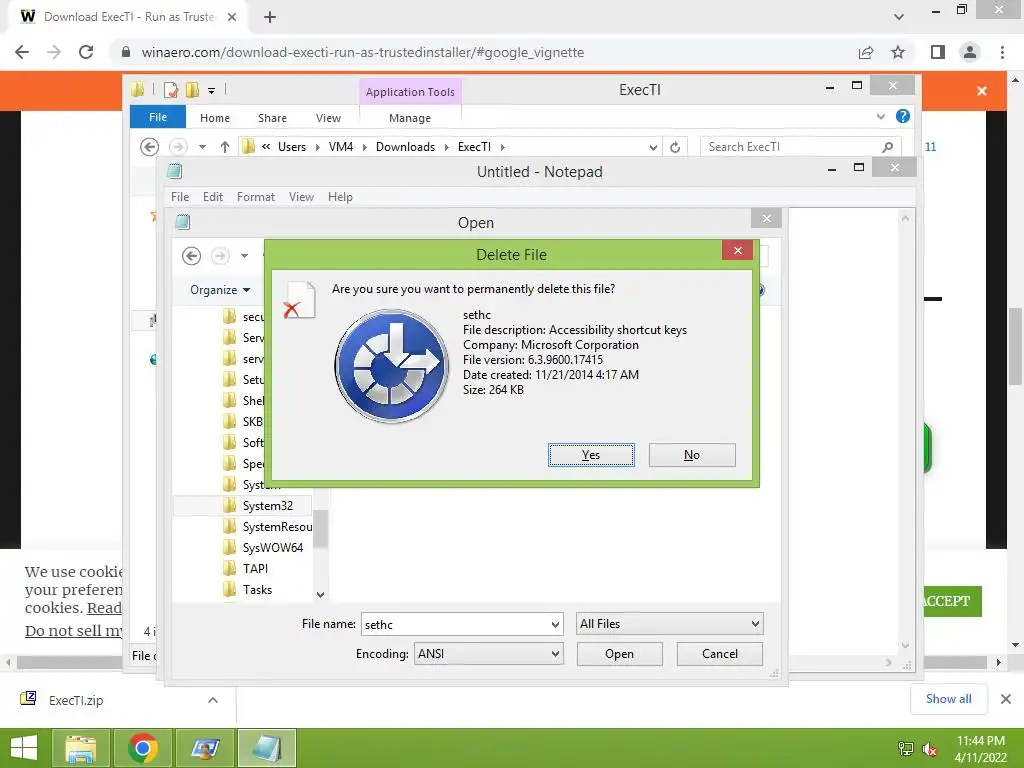Refresh the ExecTI Explorer folder
This screenshot has width=1024, height=768.
tap(675, 147)
